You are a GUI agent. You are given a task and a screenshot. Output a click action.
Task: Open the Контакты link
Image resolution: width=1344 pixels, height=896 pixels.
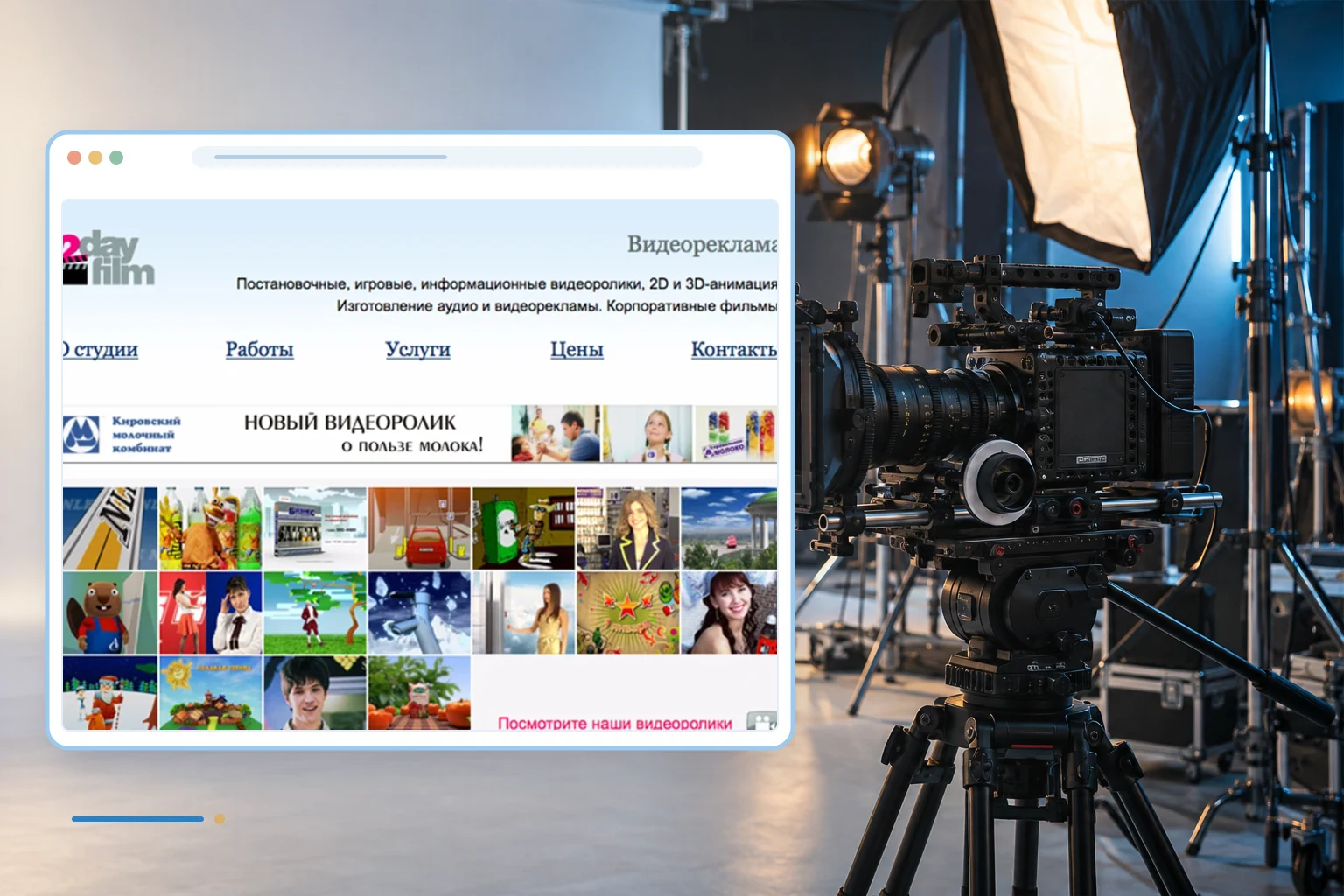[x=734, y=349]
